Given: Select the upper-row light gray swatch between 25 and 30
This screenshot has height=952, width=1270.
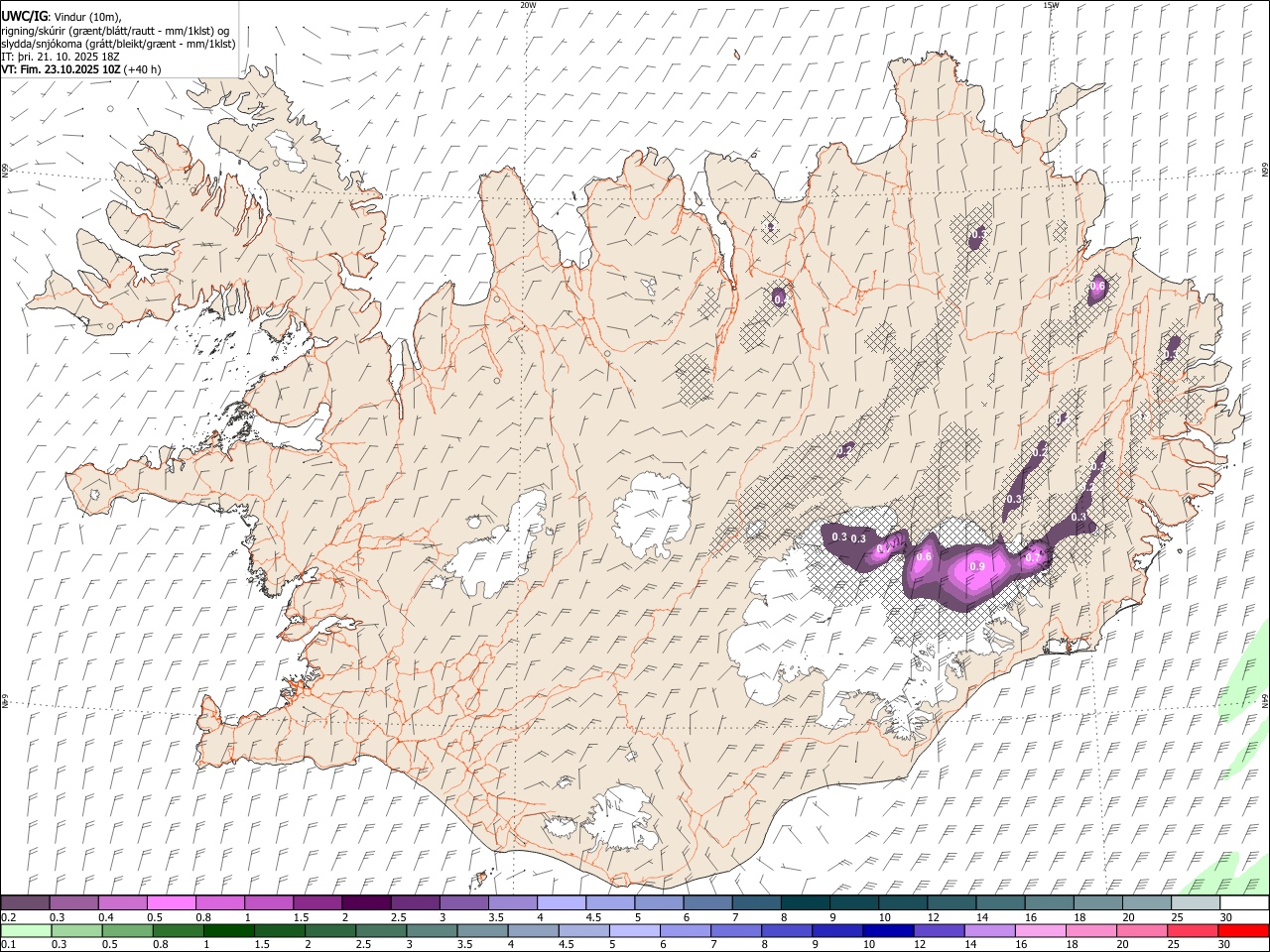Looking at the screenshot, I should [1196, 903].
